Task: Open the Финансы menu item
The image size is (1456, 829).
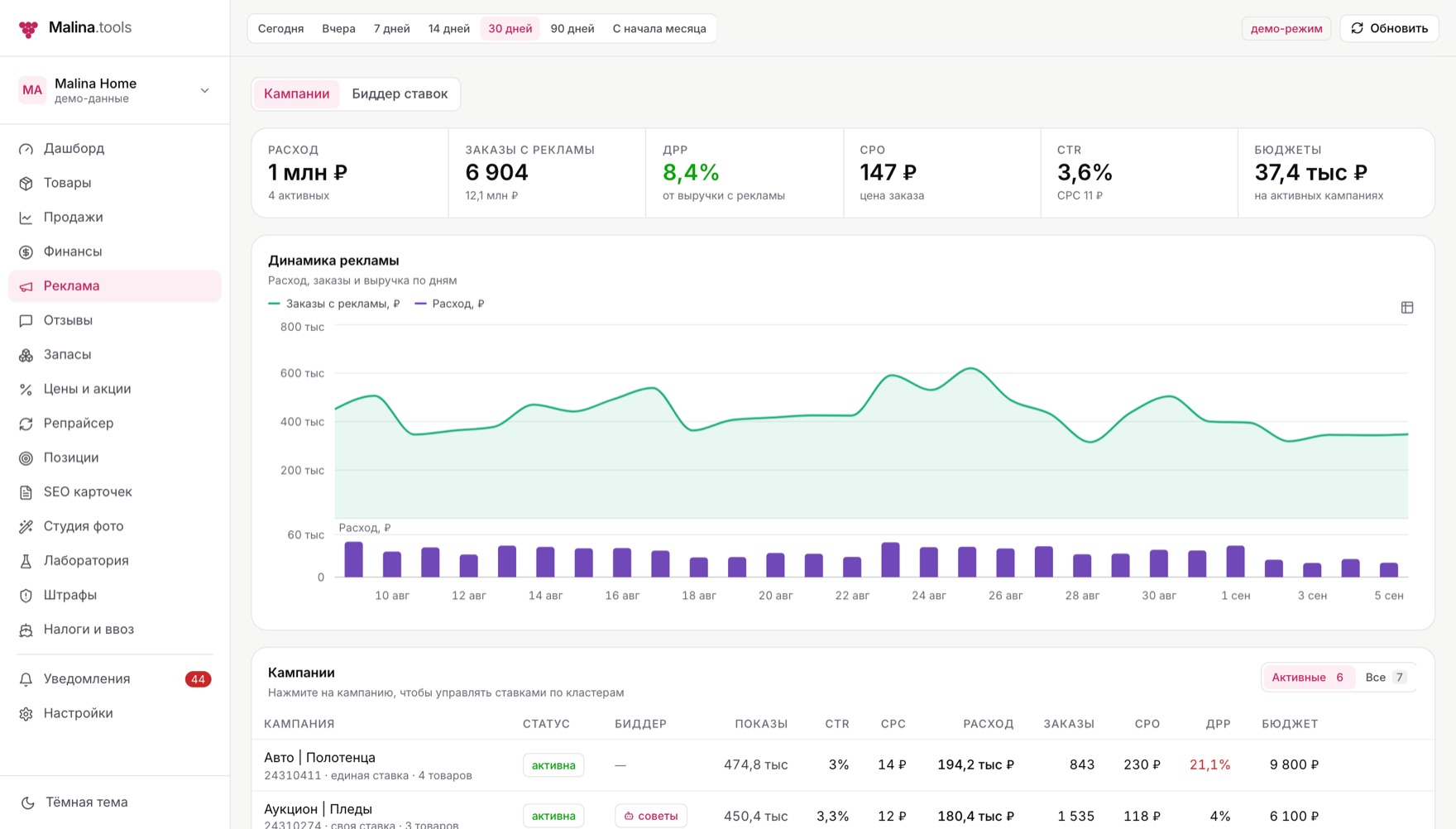Action: click(x=115, y=252)
